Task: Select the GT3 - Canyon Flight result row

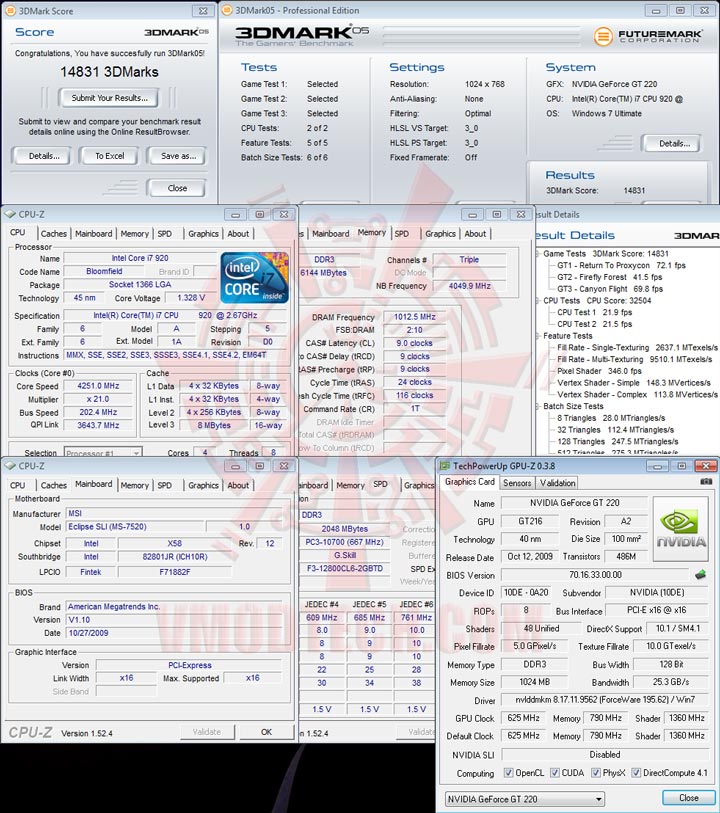Action: tap(610, 289)
